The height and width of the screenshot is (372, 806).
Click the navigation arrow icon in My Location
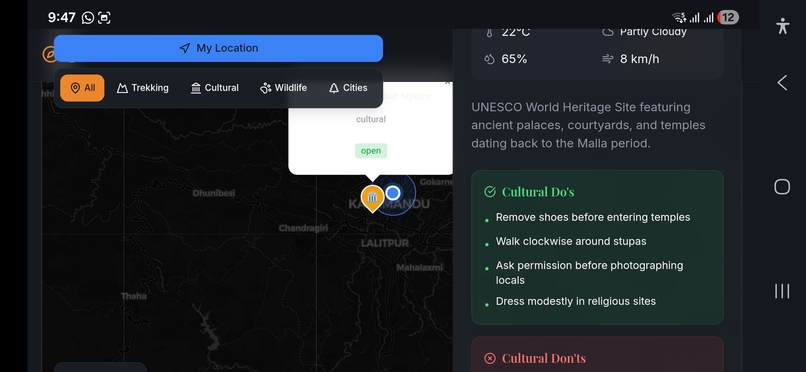point(185,48)
